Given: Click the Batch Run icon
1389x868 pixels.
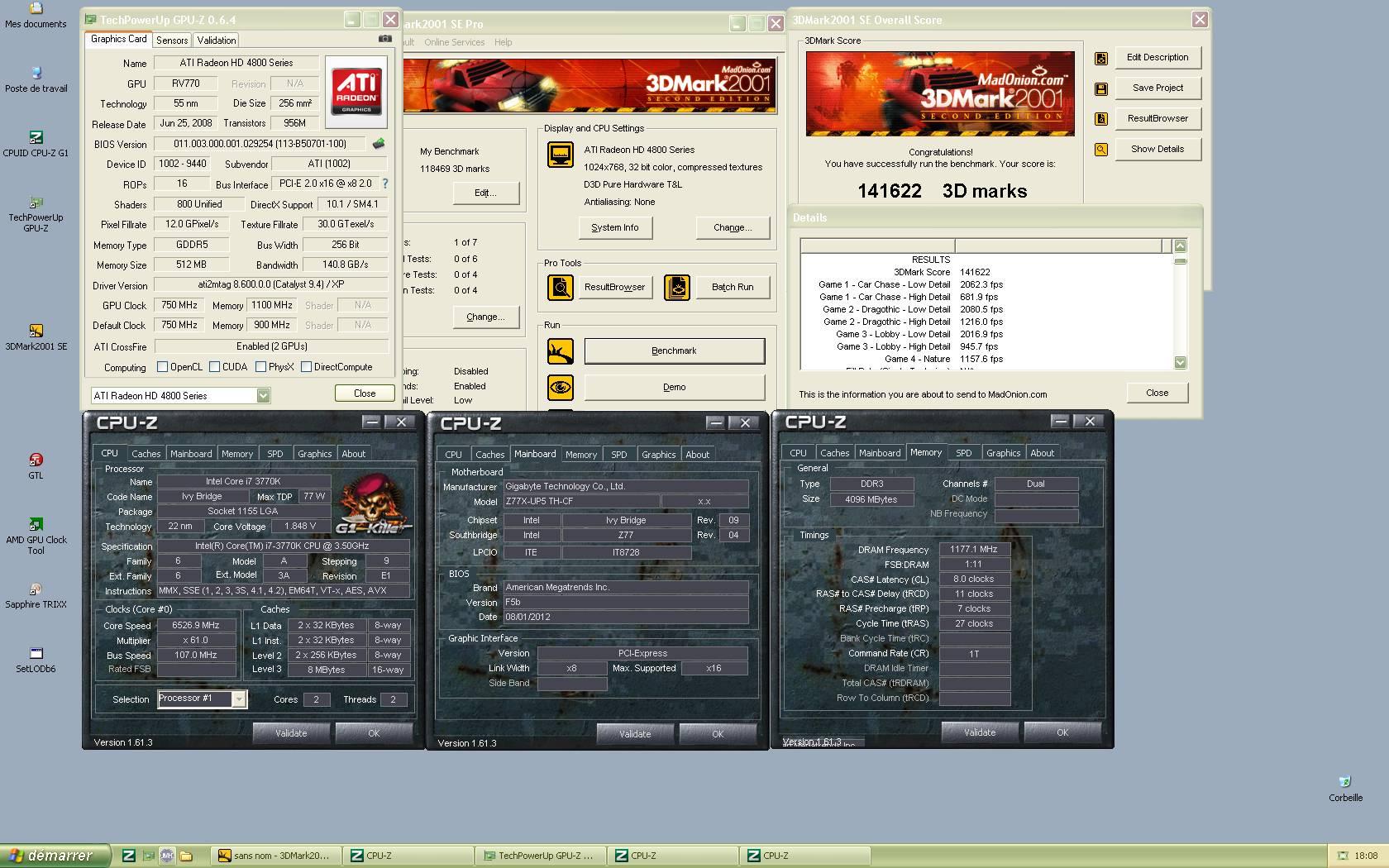Looking at the screenshot, I should (677, 288).
